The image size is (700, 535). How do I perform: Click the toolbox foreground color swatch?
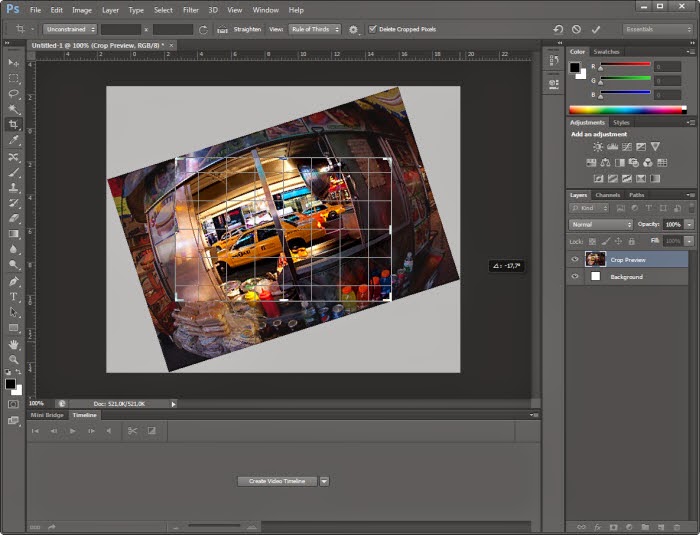[x=10, y=384]
